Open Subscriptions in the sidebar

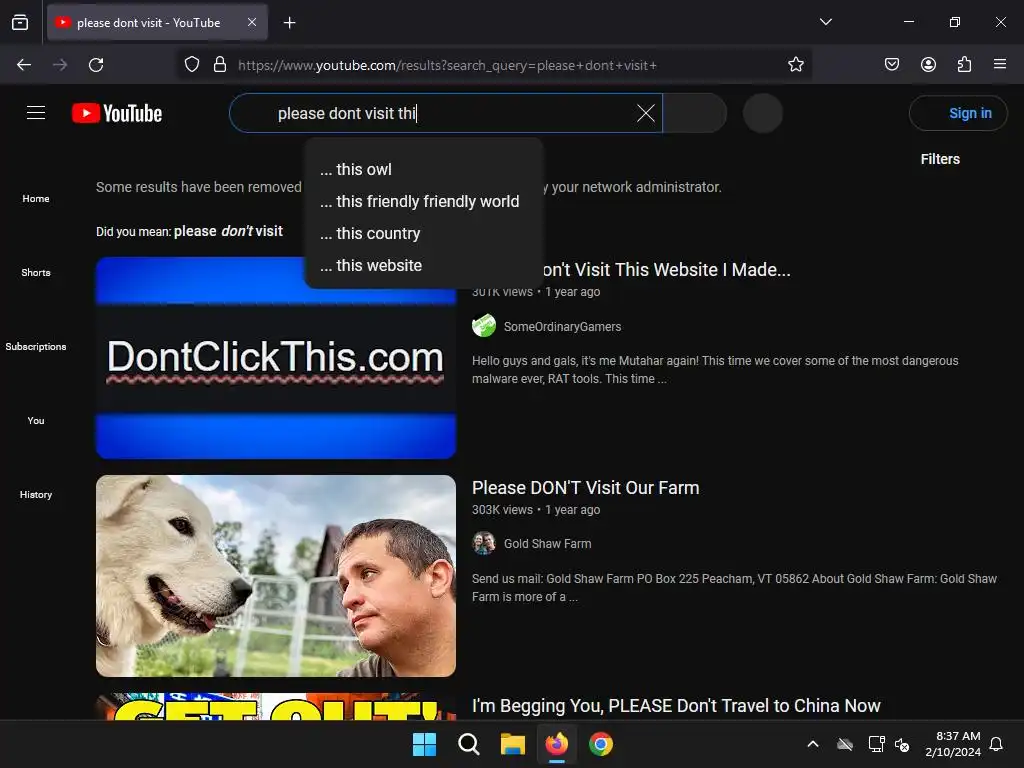coord(36,346)
